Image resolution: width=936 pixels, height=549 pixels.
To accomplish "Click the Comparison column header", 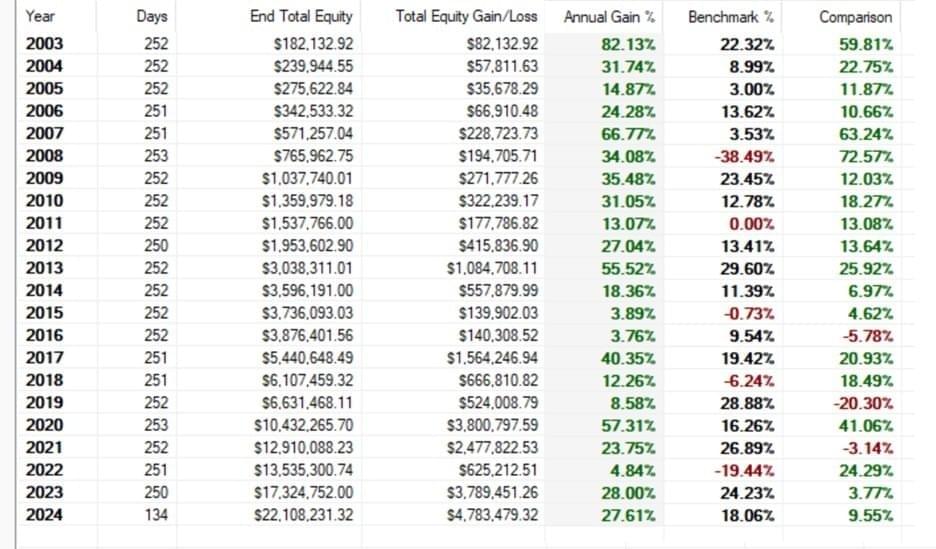I will coord(855,17).
